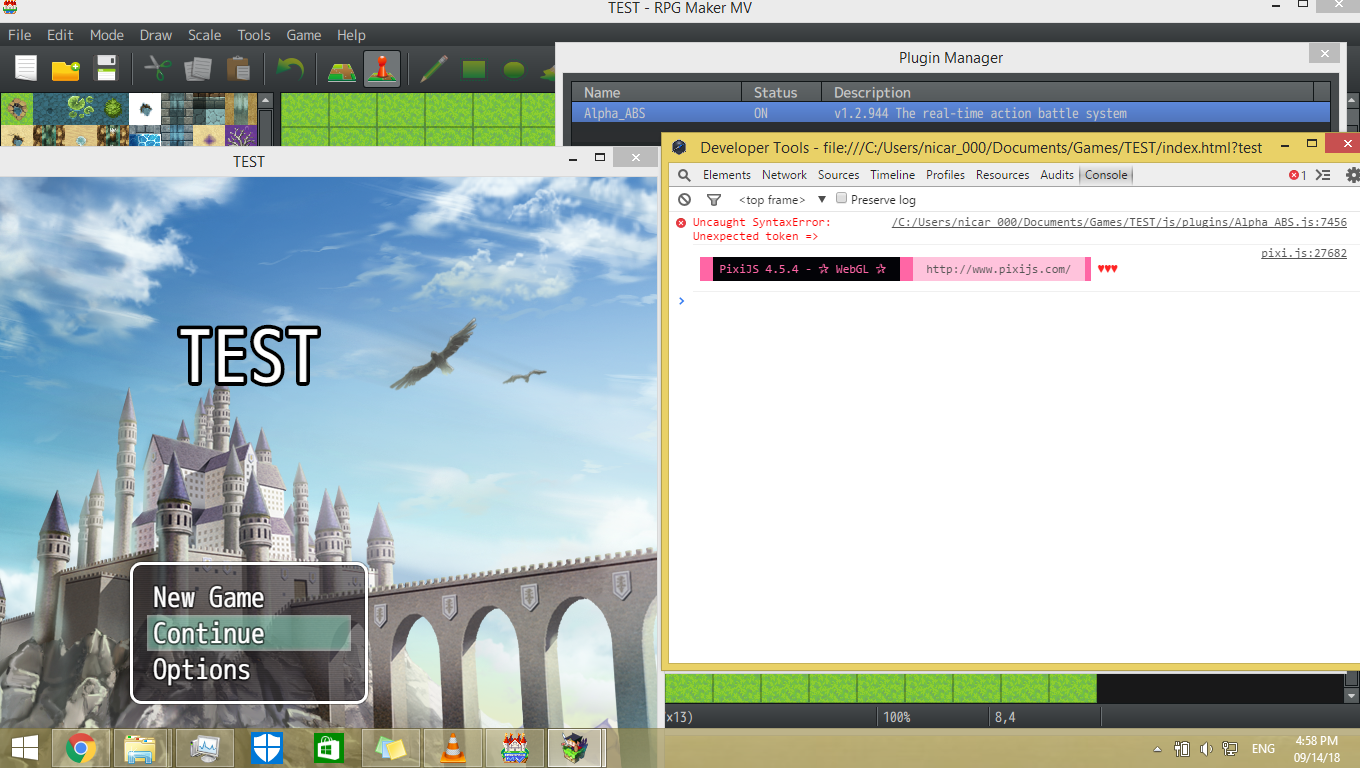Open the taskbar clock showing 4:58 PM
Screen dimensions: 1360x768
coord(1316,748)
